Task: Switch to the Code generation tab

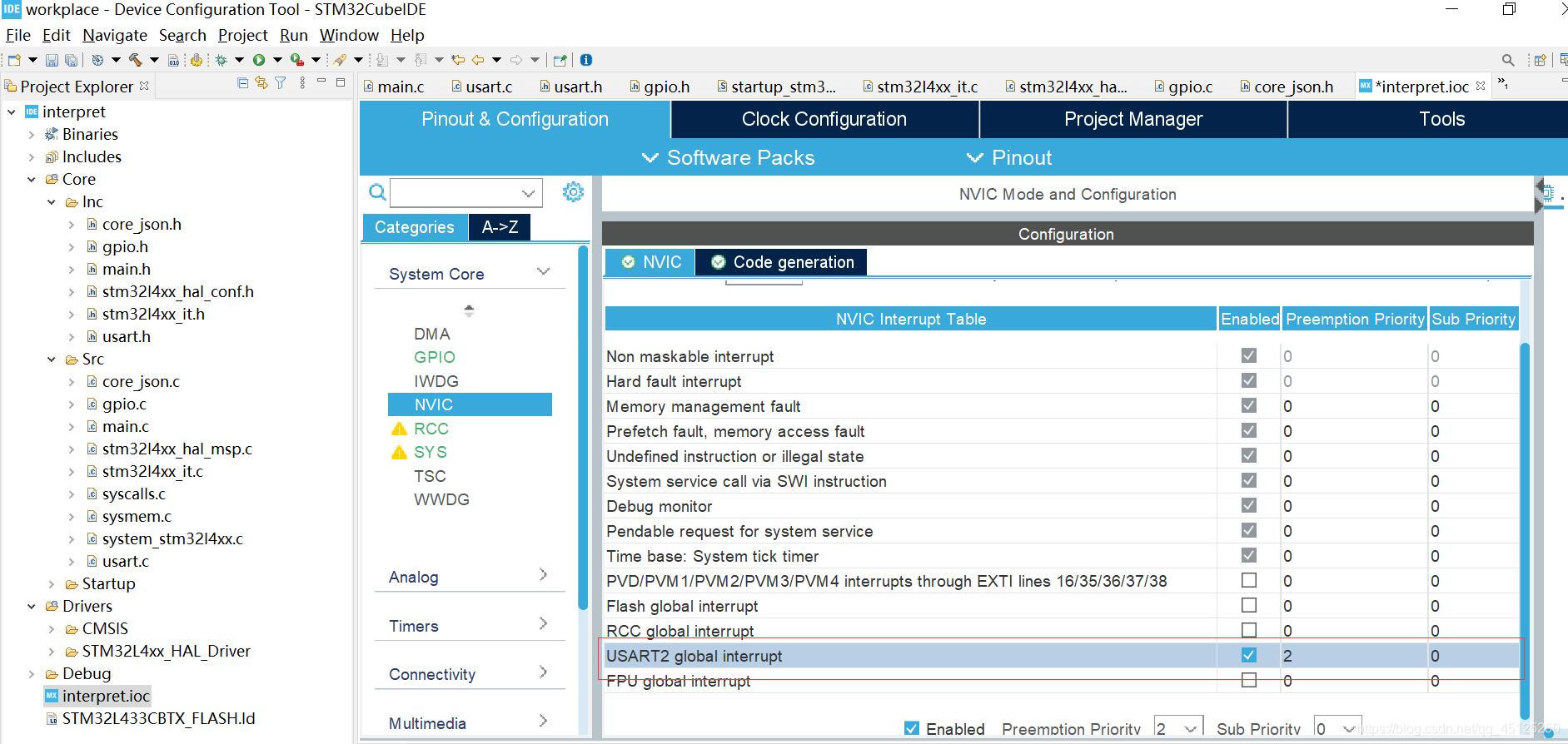Action: click(x=781, y=262)
